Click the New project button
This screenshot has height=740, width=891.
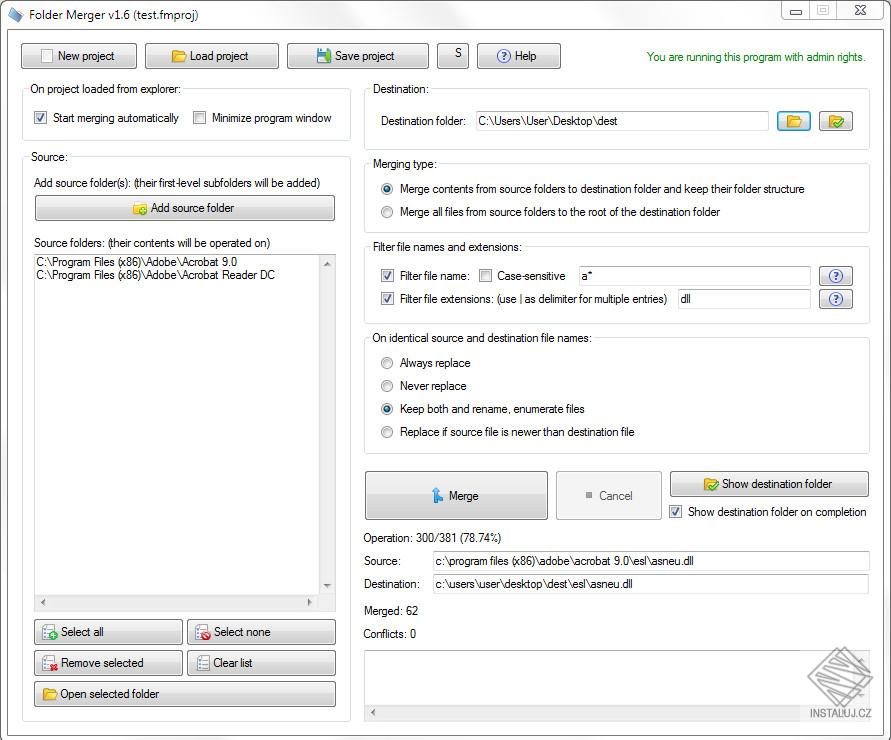79,56
